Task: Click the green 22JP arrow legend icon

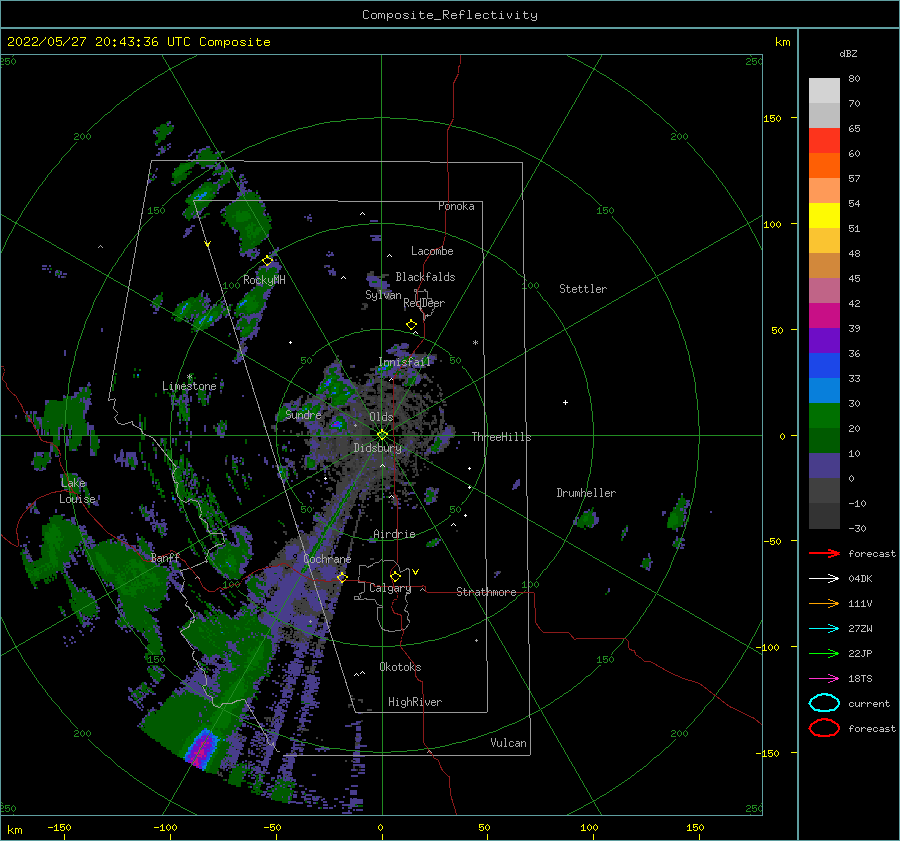Action: click(x=824, y=653)
